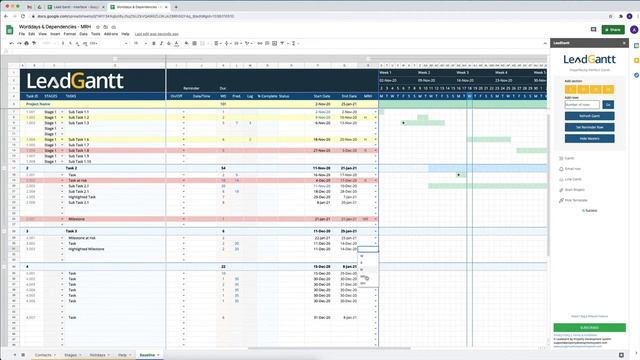Click the Insert comment icon
Viewport: 640px width, 360px height.
[267, 43]
